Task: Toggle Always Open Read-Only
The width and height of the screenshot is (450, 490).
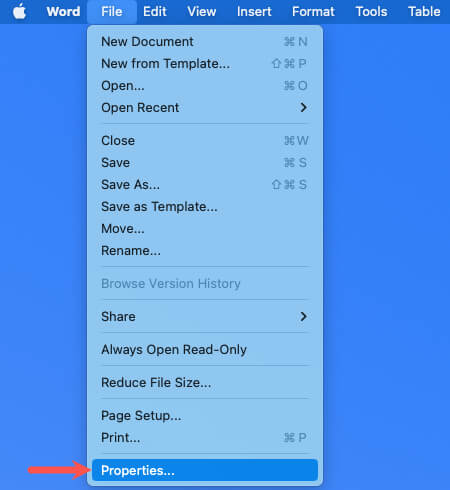Action: tap(205, 350)
